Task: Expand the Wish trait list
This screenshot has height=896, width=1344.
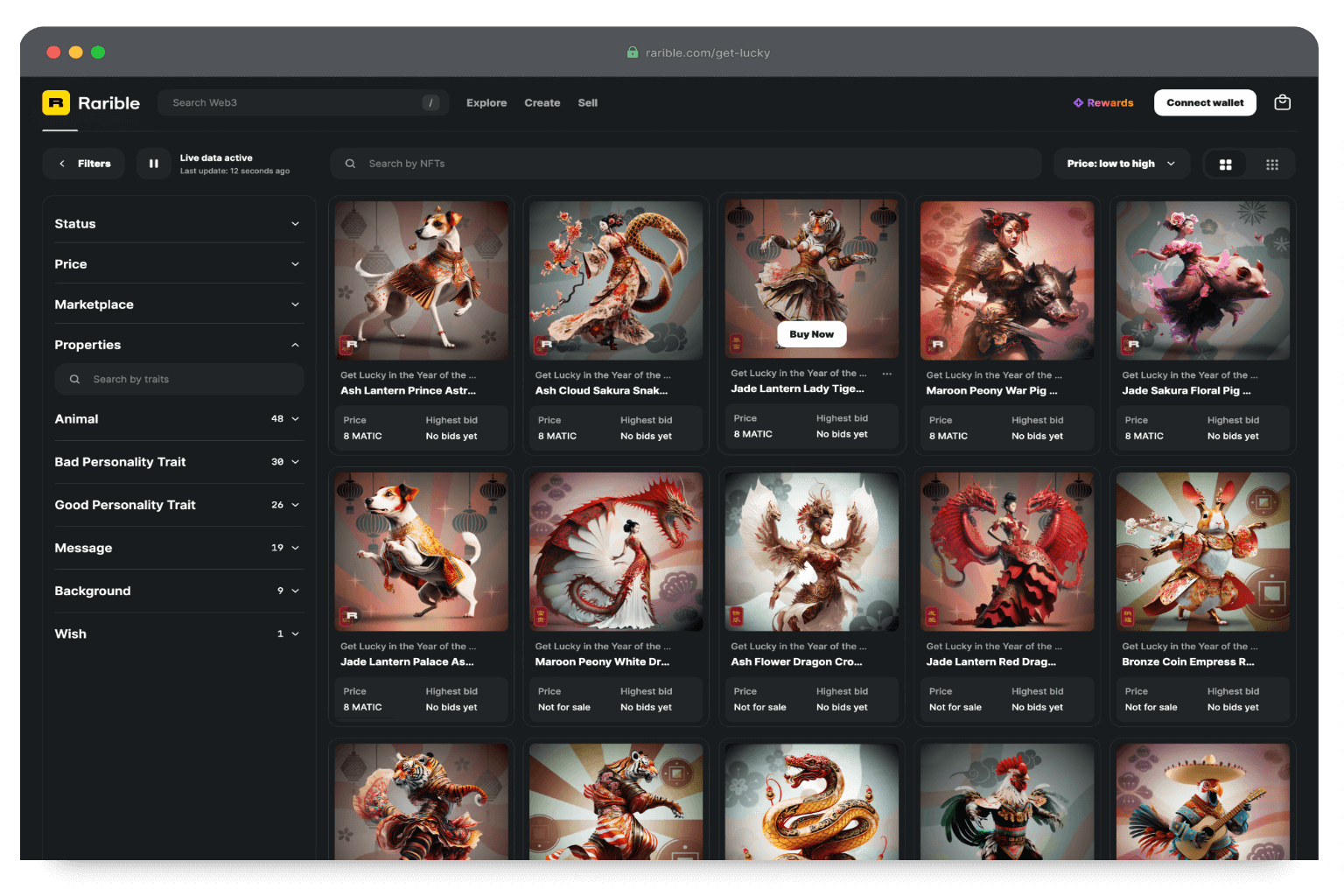Action: (x=178, y=633)
